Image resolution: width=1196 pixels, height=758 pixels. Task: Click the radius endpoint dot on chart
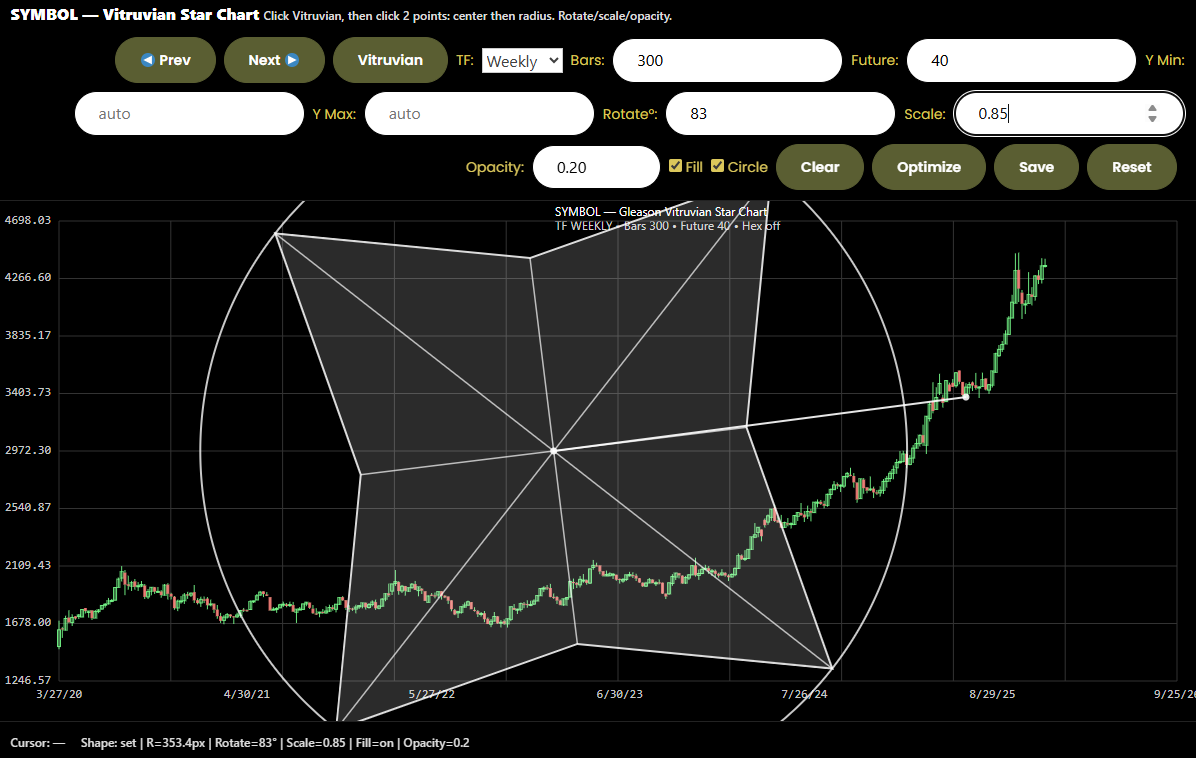tap(965, 397)
